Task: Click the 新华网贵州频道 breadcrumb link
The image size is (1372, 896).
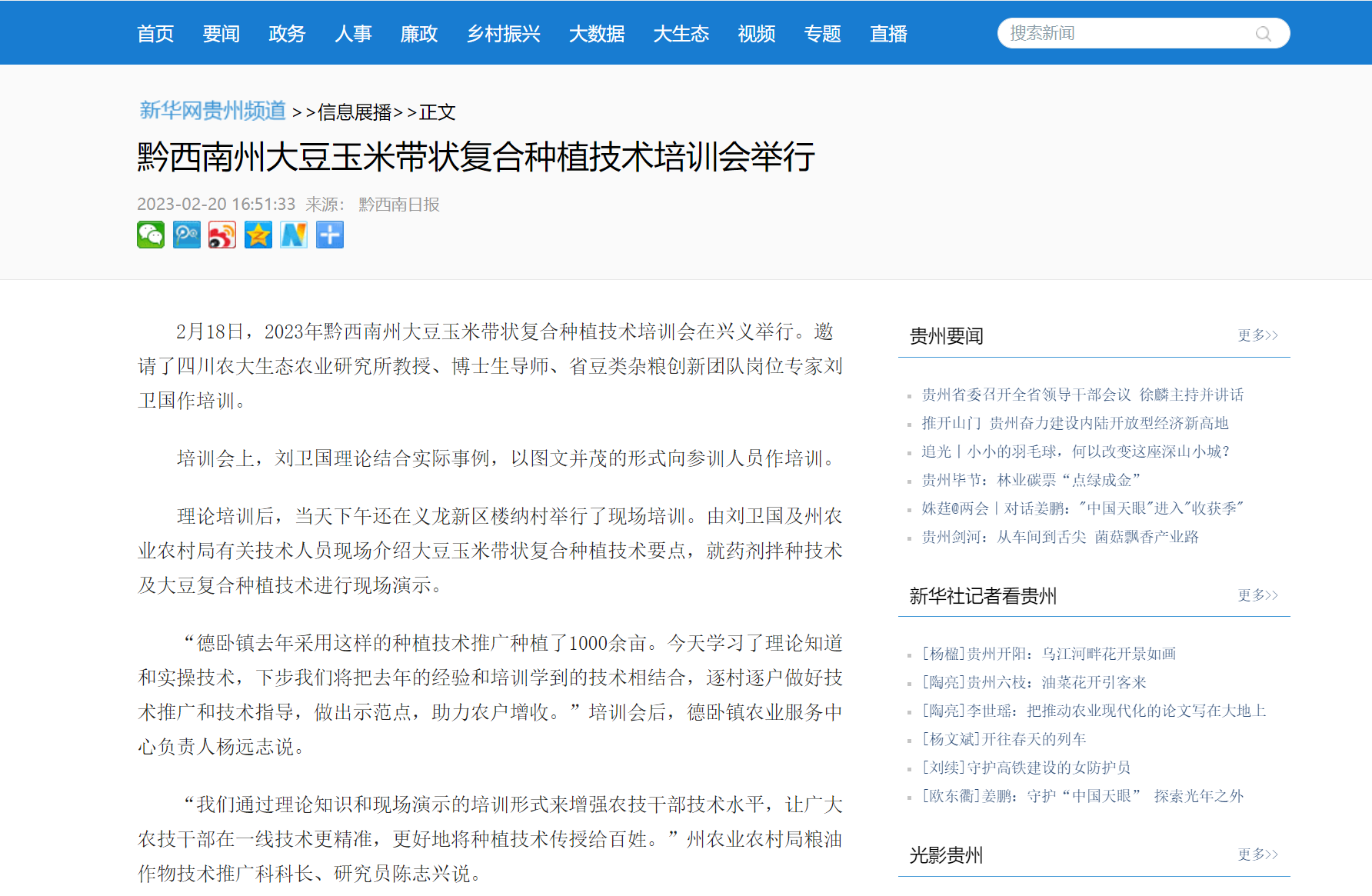Action: [212, 111]
